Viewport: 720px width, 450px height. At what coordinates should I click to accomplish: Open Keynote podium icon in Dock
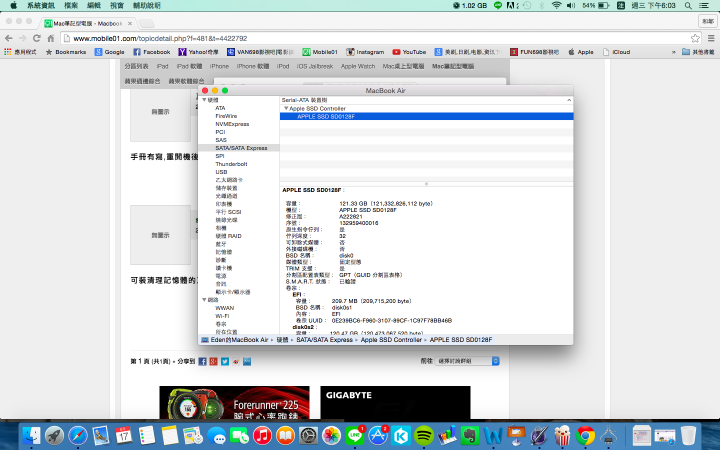point(516,435)
